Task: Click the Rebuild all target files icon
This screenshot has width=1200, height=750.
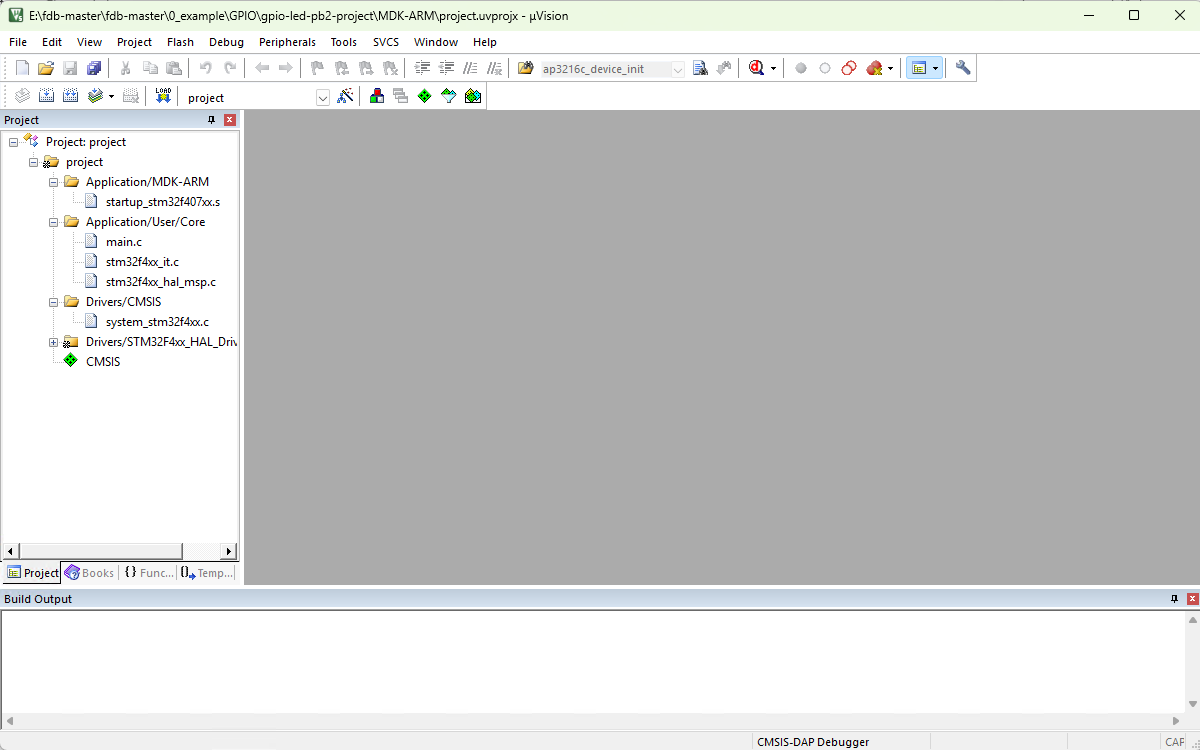Action: point(71,96)
